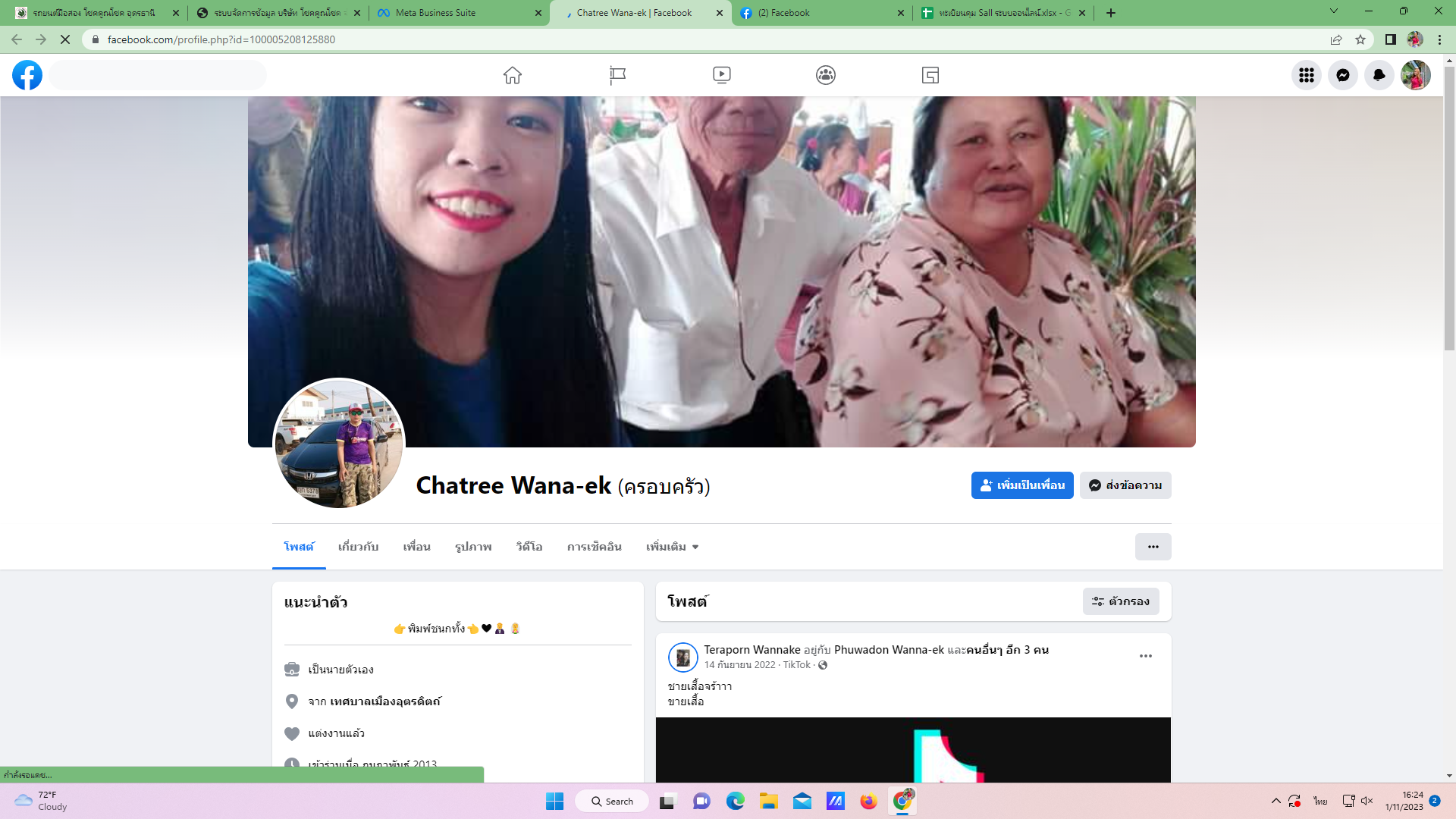The height and width of the screenshot is (819, 1456).
Task: Open the profile picture thumbnail
Action: pyautogui.click(x=339, y=444)
